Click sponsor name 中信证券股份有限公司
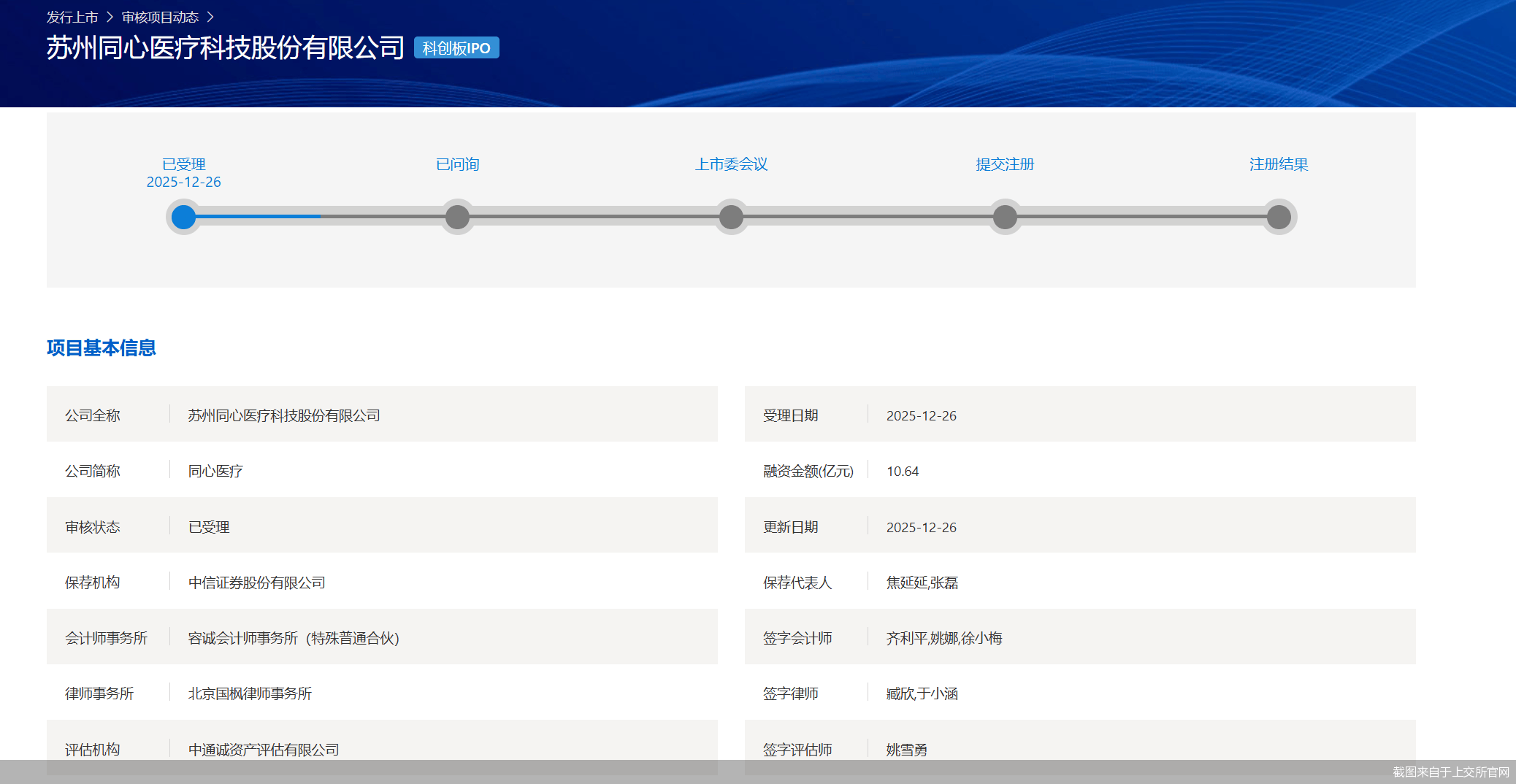This screenshot has width=1516, height=784. 256,583
